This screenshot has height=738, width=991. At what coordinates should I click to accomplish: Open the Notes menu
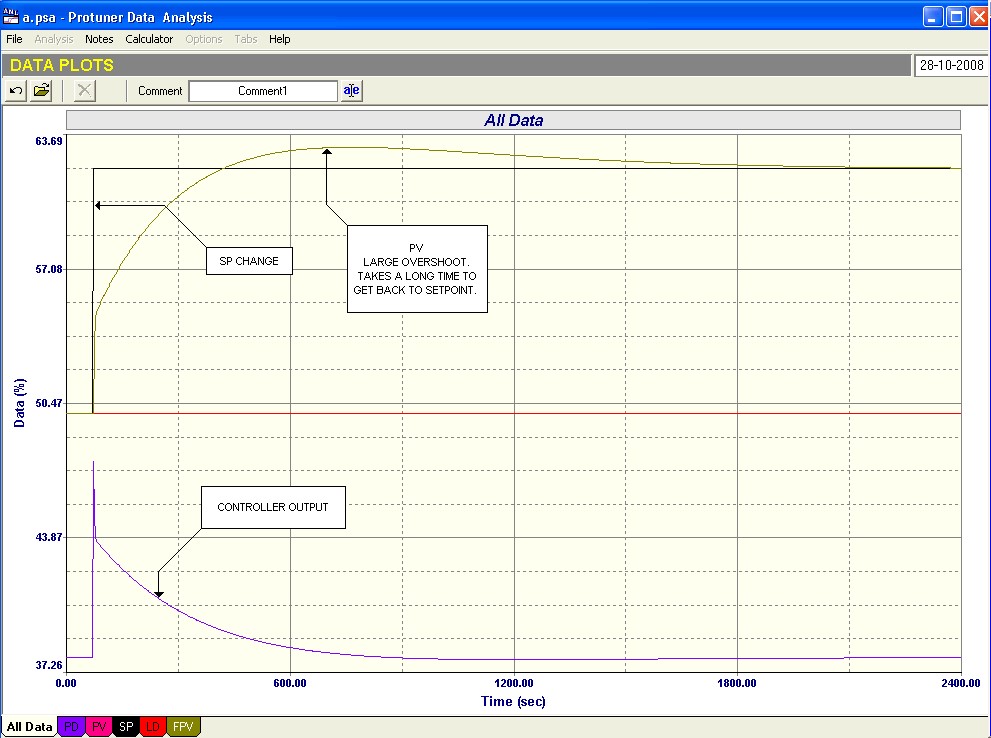pyautogui.click(x=99, y=39)
